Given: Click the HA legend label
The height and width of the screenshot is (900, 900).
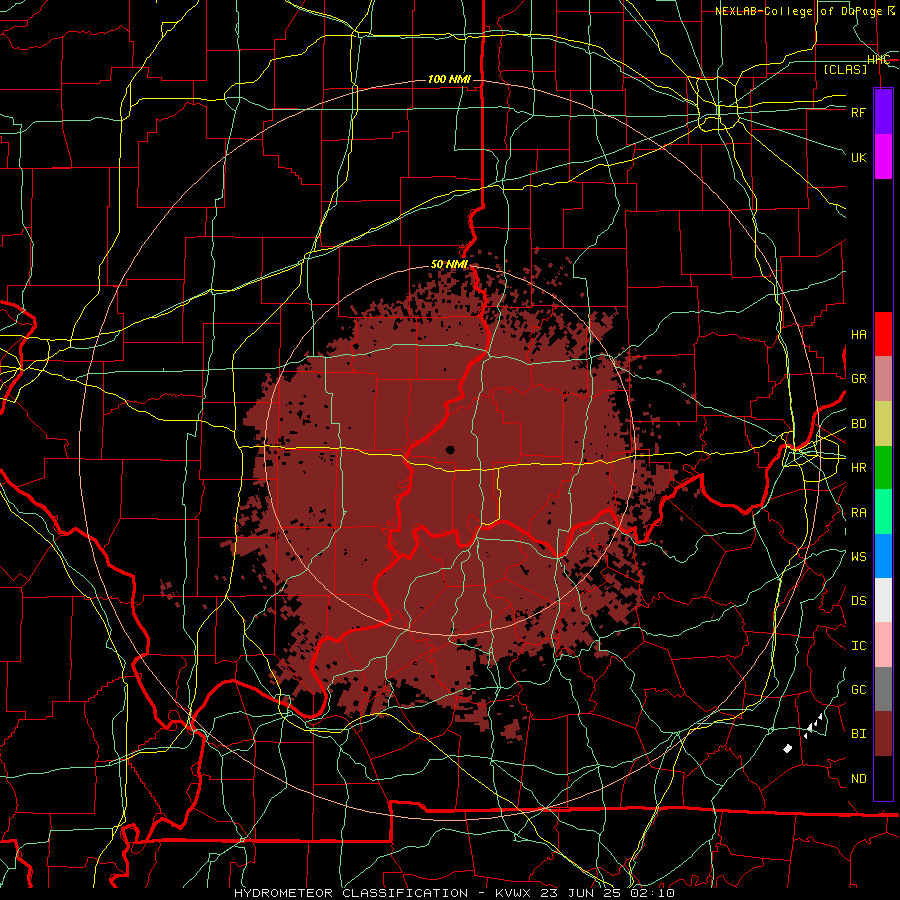Looking at the screenshot, I should pos(858,335).
